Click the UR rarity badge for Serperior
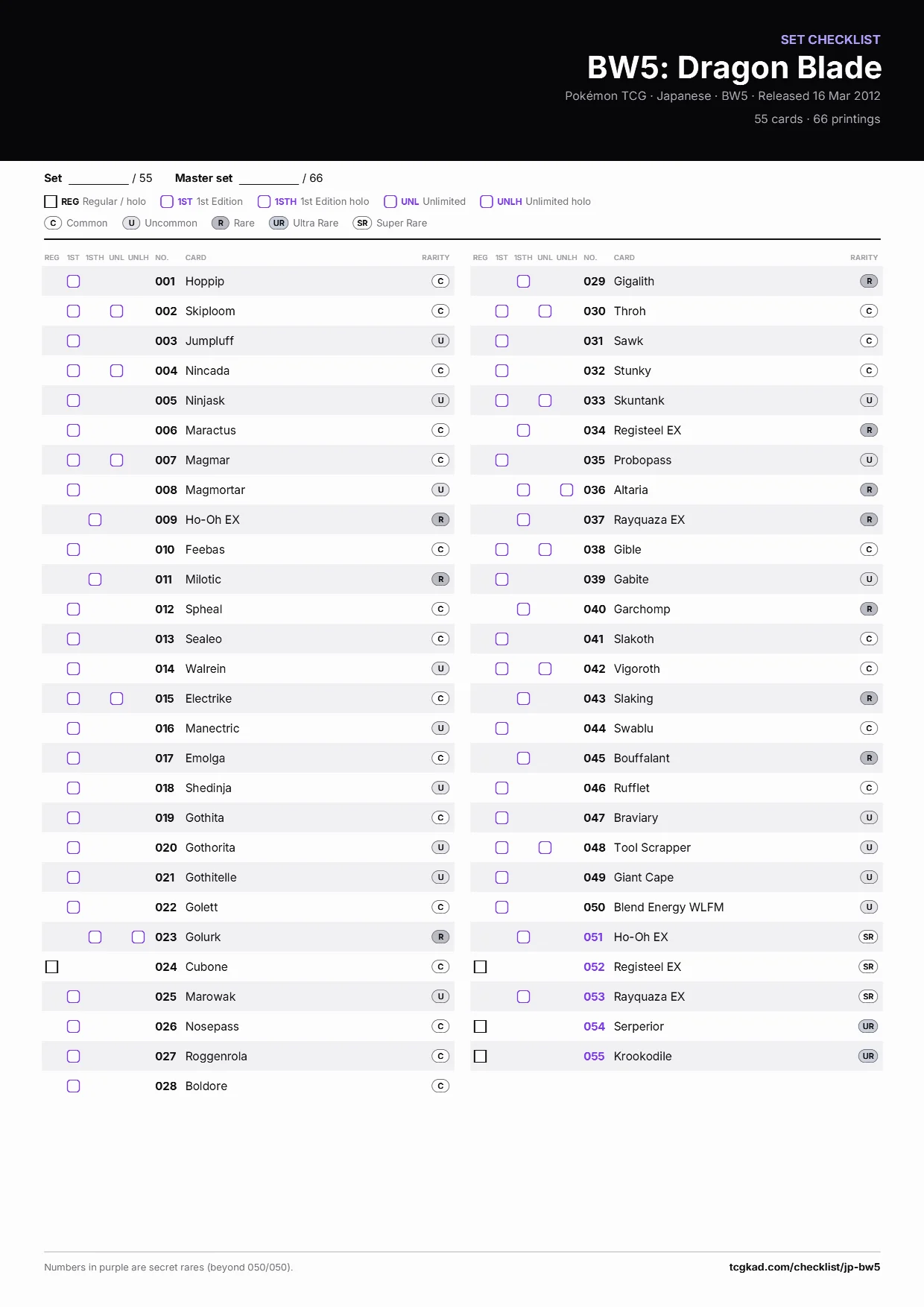 point(868,1026)
